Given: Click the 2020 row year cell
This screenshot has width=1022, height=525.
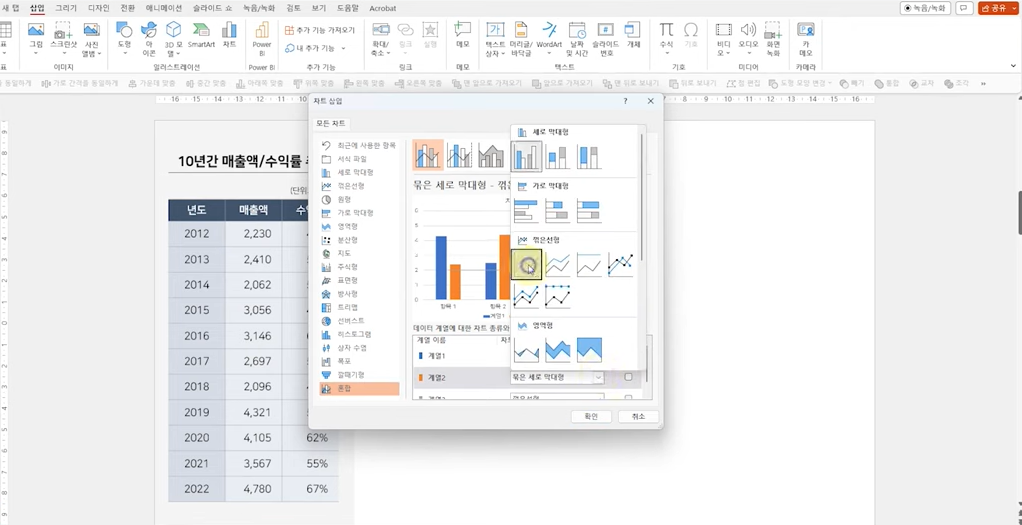Looking at the screenshot, I should (197, 438).
